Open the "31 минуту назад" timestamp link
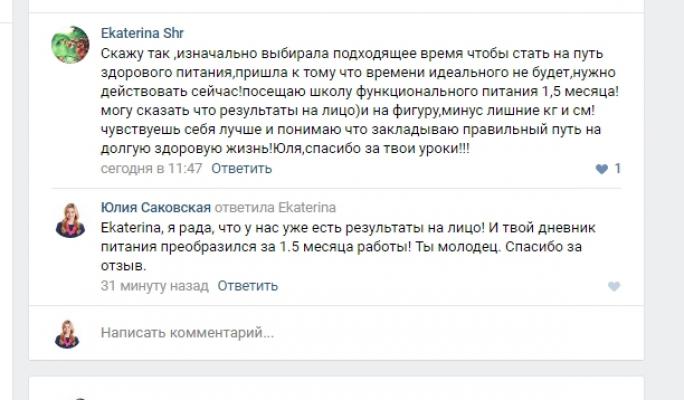 coord(153,286)
